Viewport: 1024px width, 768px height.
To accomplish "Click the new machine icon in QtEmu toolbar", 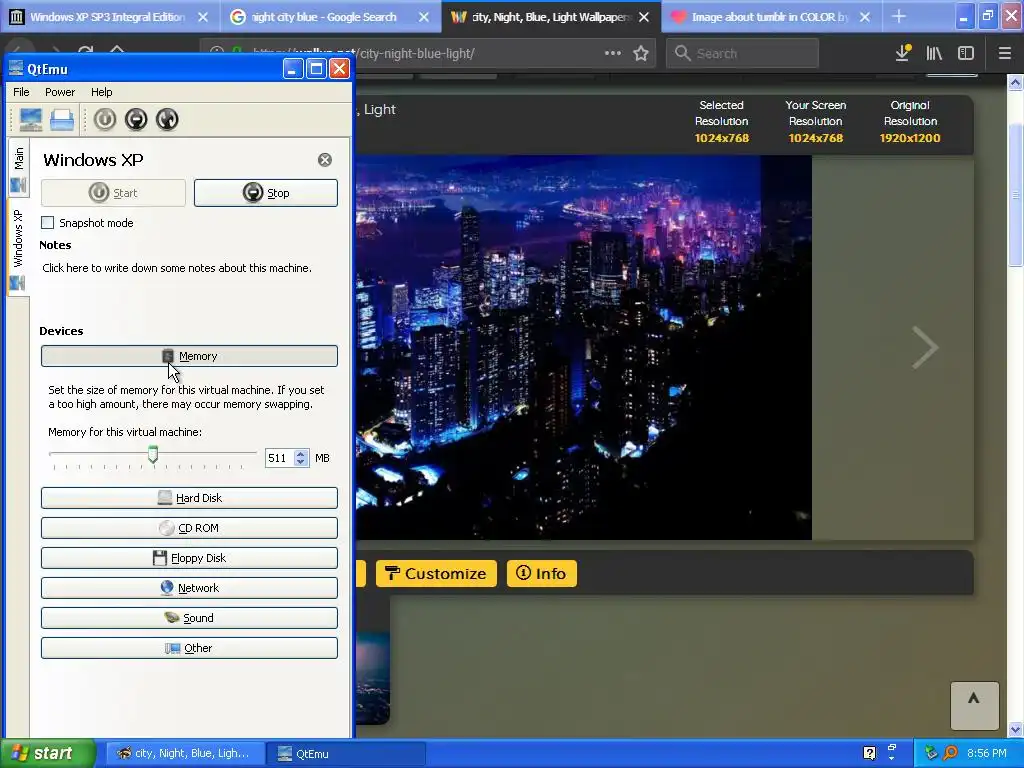I will coord(31,120).
